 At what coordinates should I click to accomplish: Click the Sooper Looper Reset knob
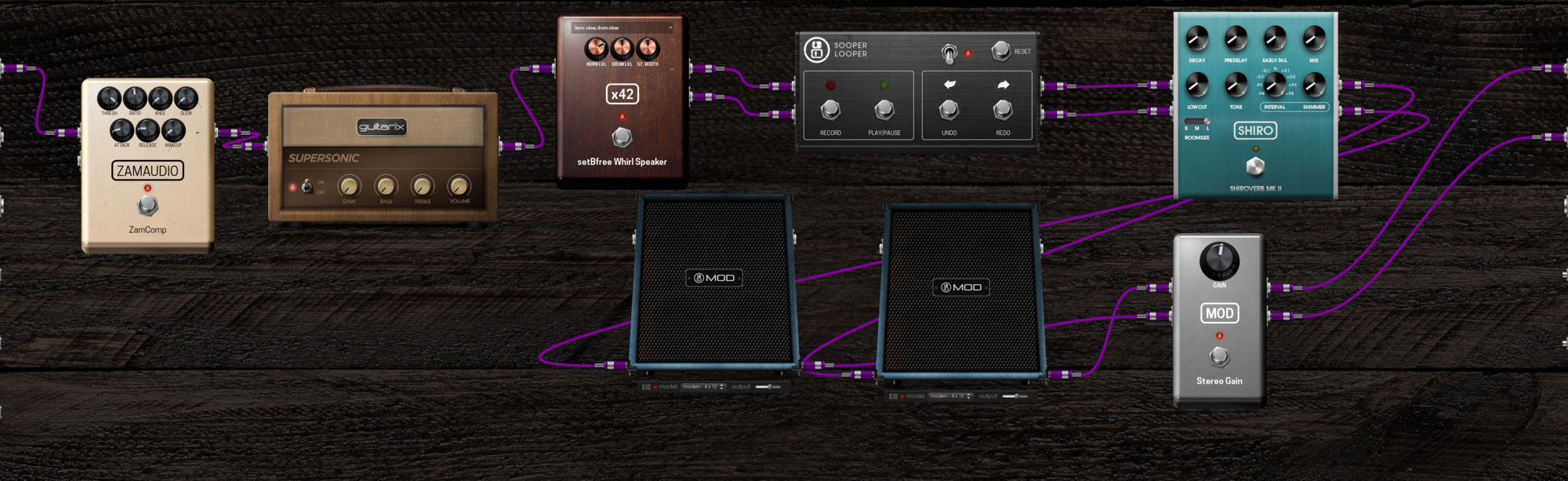pyautogui.click(x=1000, y=51)
